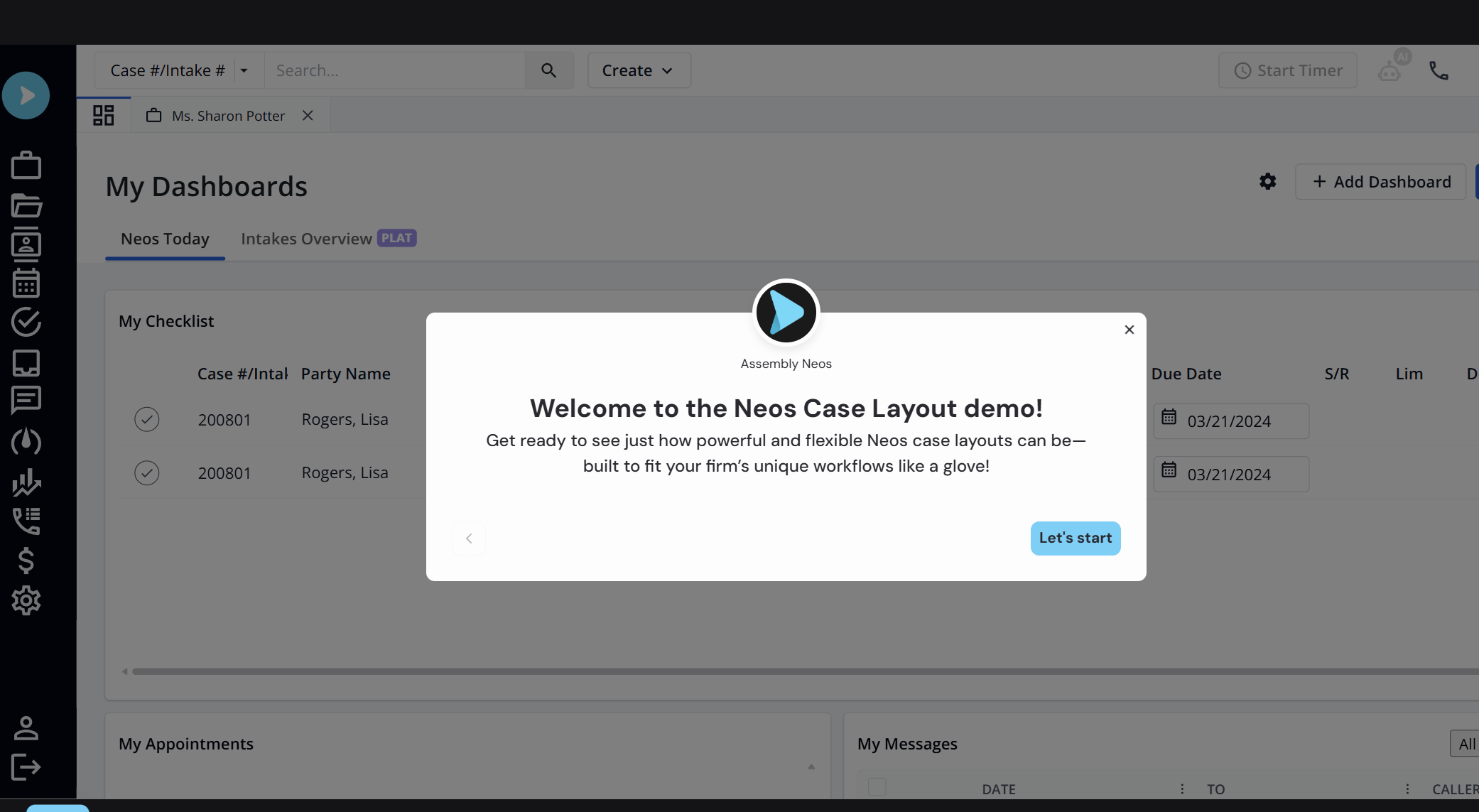Image resolution: width=1479 pixels, height=812 pixels.
Task: Open the Create dropdown menu
Action: (638, 70)
